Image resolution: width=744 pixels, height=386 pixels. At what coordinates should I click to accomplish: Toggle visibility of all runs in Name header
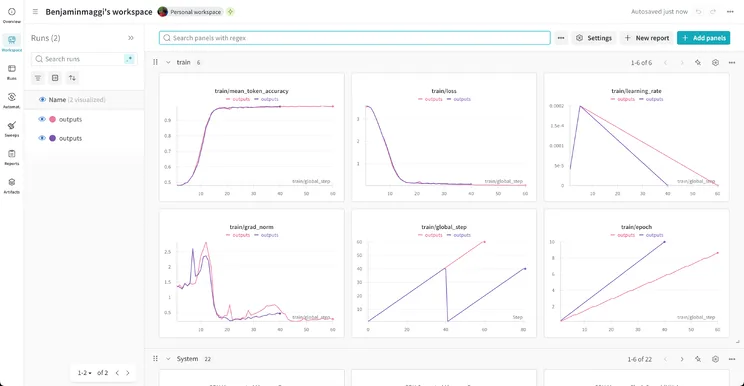click(42, 100)
